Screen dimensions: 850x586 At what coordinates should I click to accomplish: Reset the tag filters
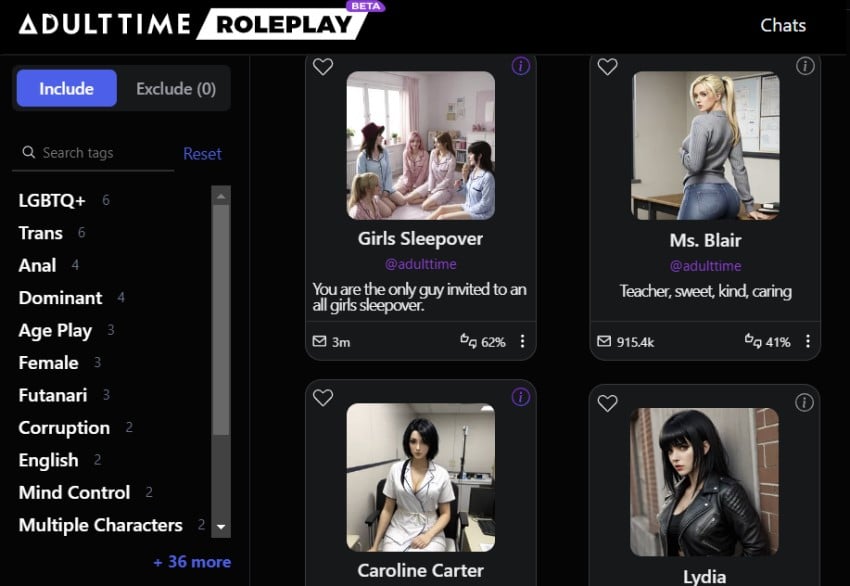[202, 154]
